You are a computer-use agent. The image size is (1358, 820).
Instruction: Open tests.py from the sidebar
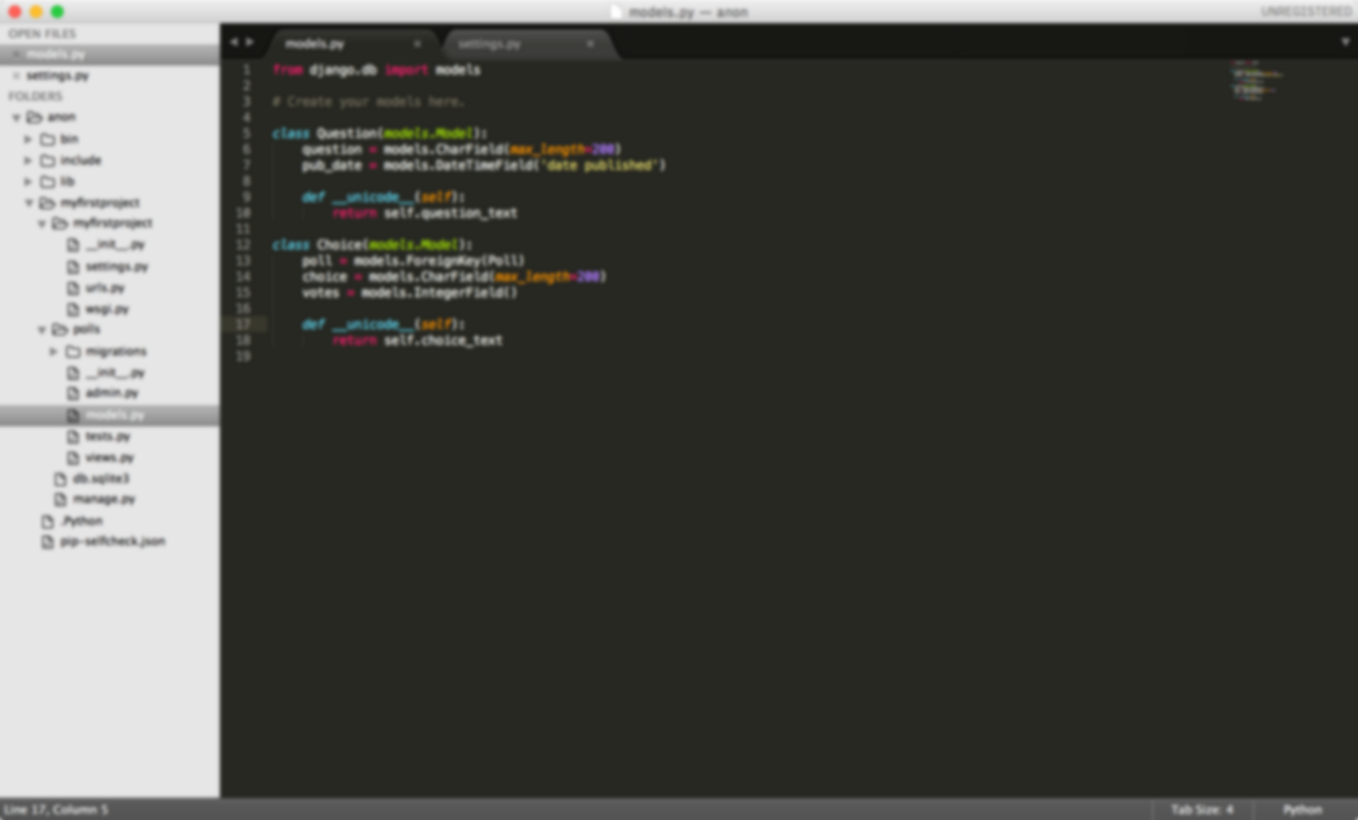click(x=108, y=436)
